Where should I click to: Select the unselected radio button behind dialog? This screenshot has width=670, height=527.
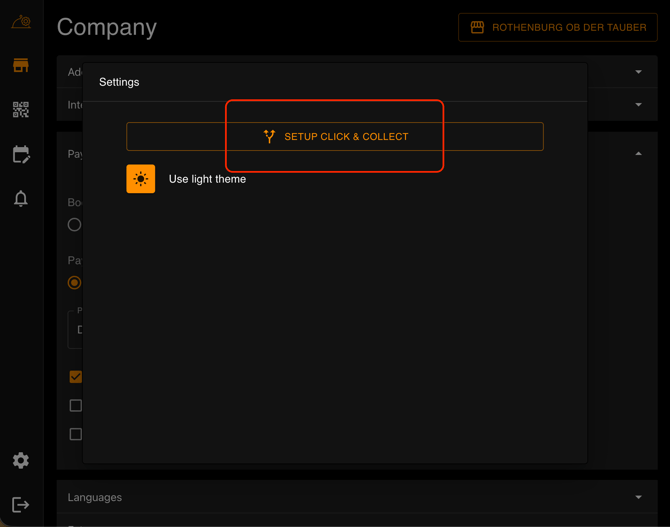(74, 224)
